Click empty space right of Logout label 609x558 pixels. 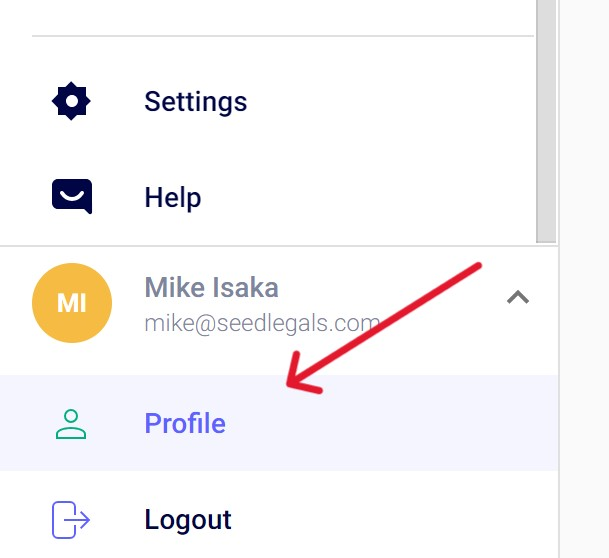tap(400, 519)
